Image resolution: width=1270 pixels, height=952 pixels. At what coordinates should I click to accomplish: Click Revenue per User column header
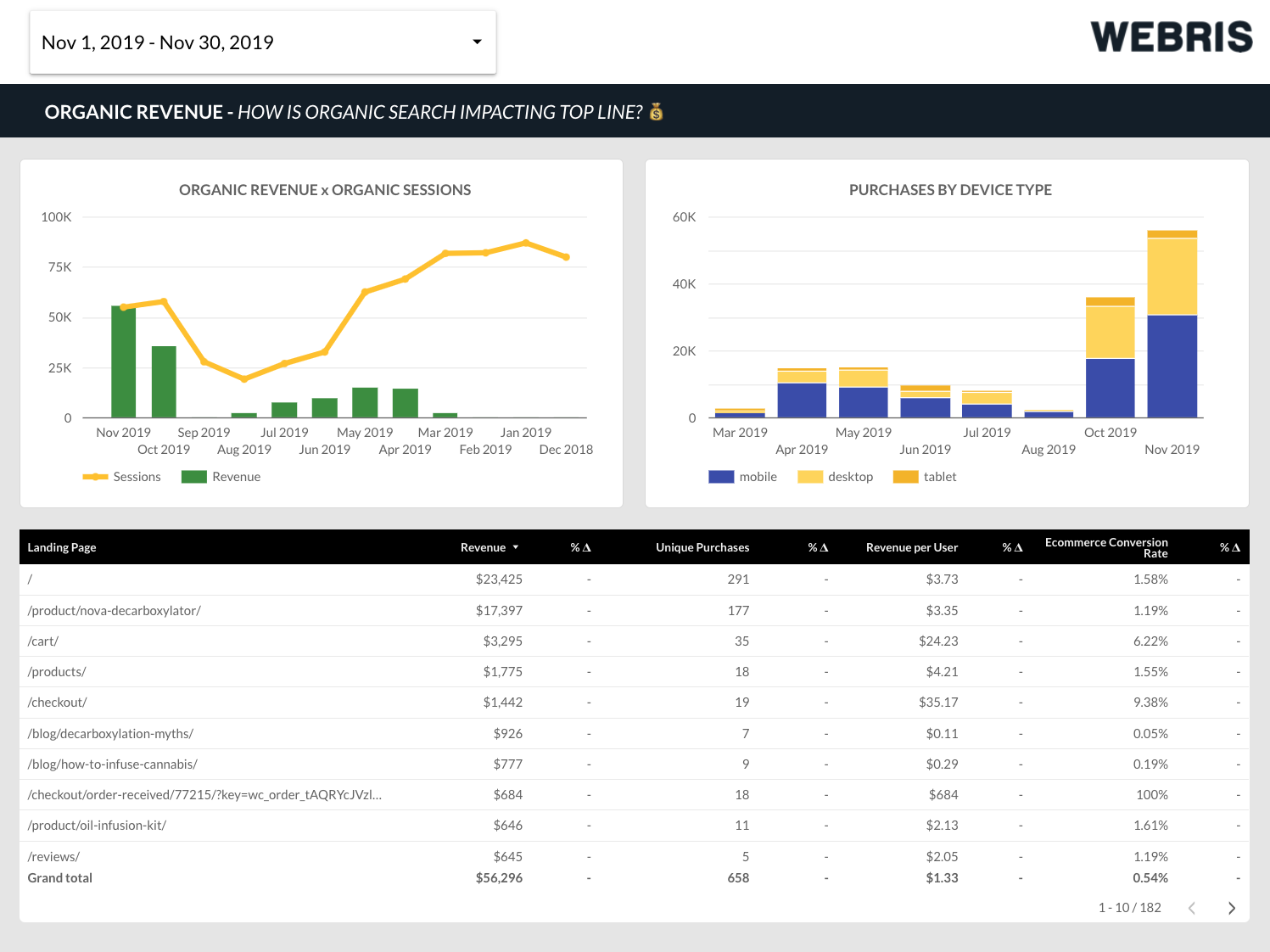[911, 548]
